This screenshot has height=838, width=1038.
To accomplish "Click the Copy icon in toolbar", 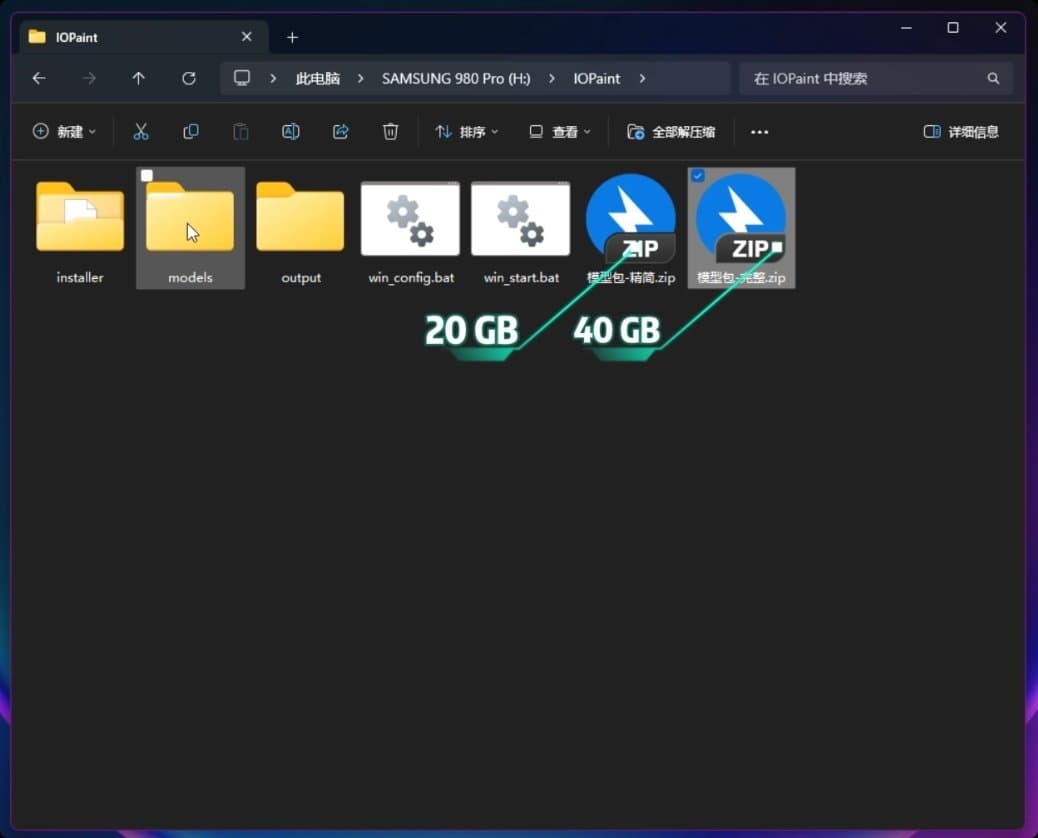I will click(x=191, y=132).
